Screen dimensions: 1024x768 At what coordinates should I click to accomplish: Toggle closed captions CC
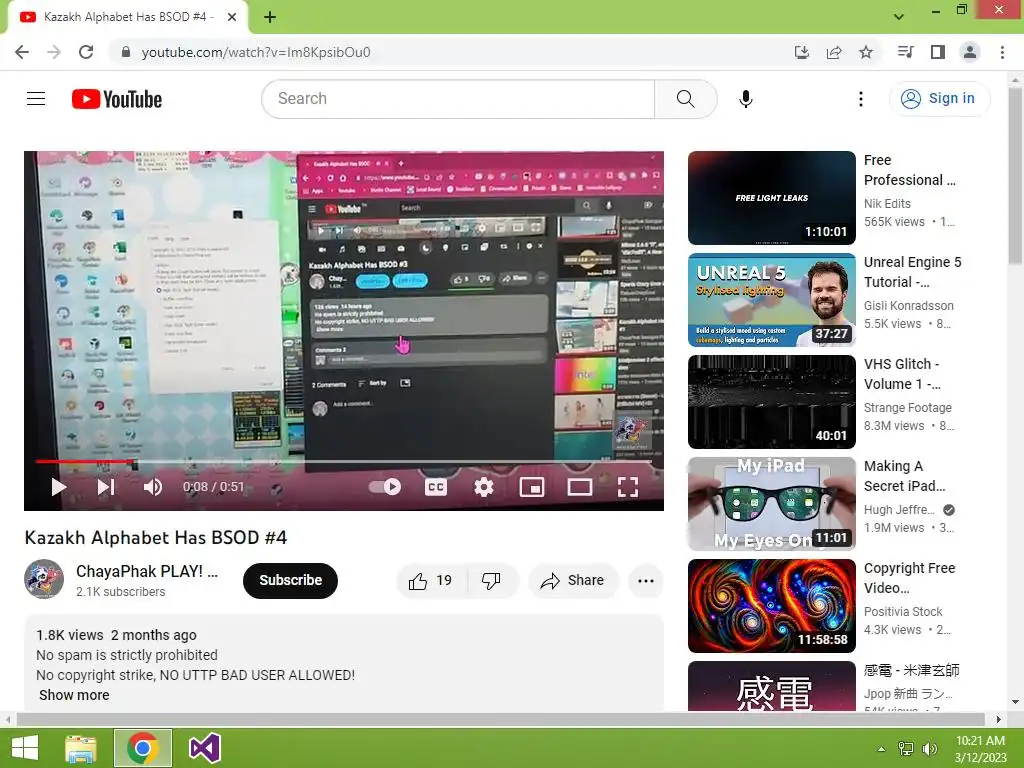(x=436, y=487)
